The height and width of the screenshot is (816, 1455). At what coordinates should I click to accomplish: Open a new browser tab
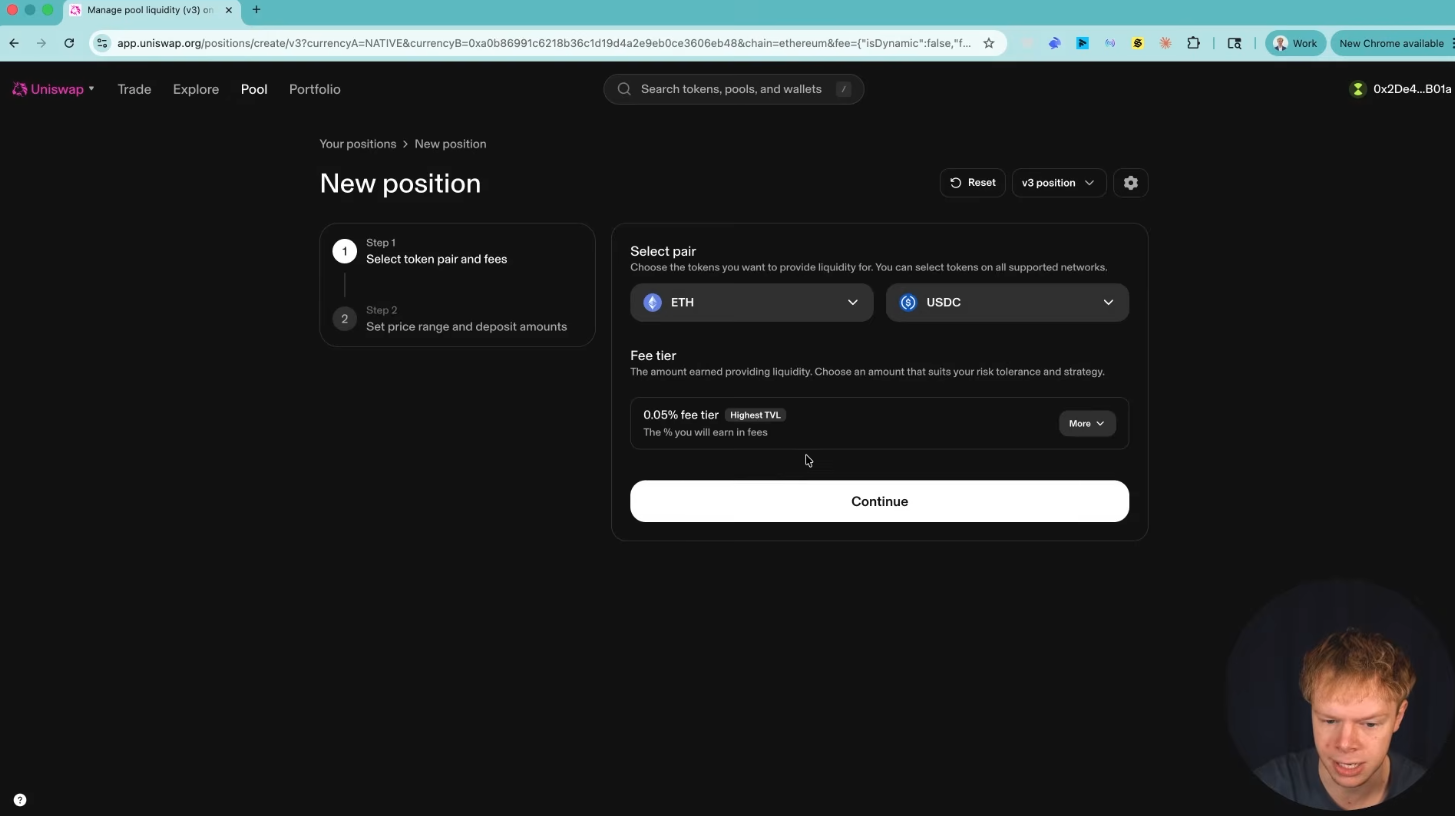(256, 10)
